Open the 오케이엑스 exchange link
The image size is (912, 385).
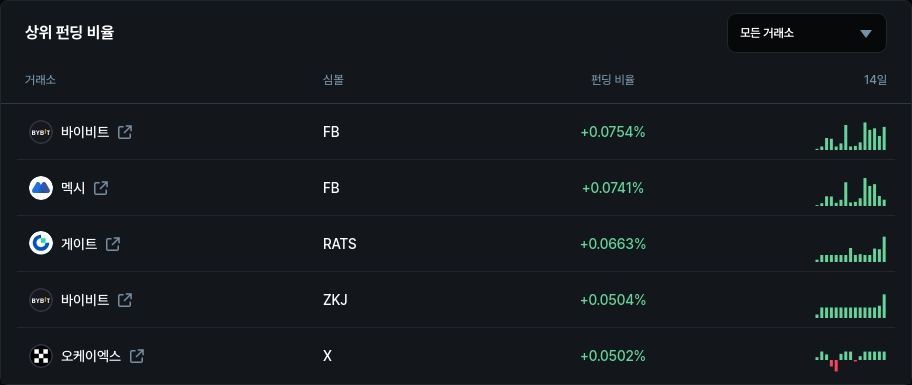91,355
